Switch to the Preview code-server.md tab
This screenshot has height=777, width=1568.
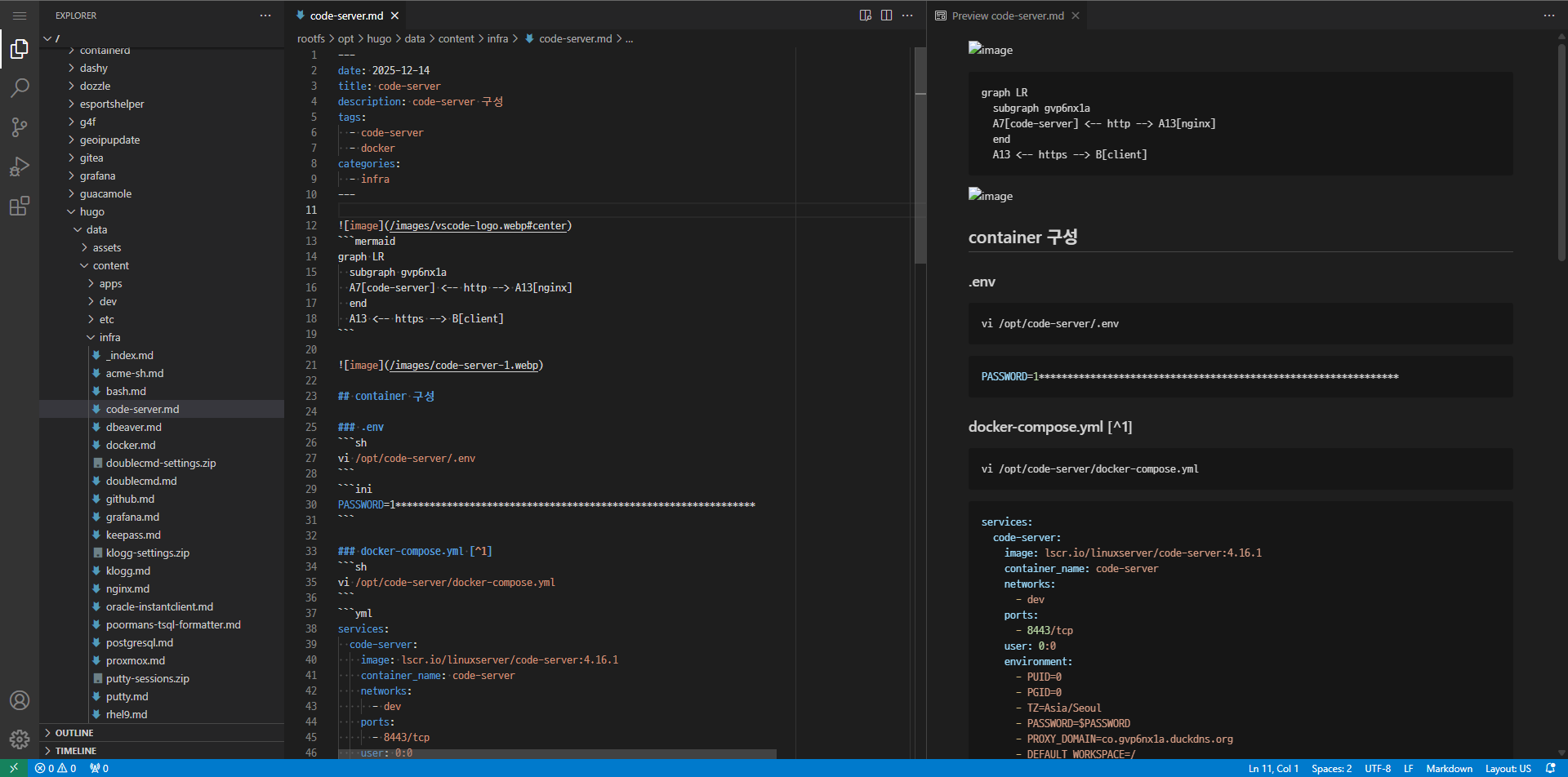click(1007, 16)
